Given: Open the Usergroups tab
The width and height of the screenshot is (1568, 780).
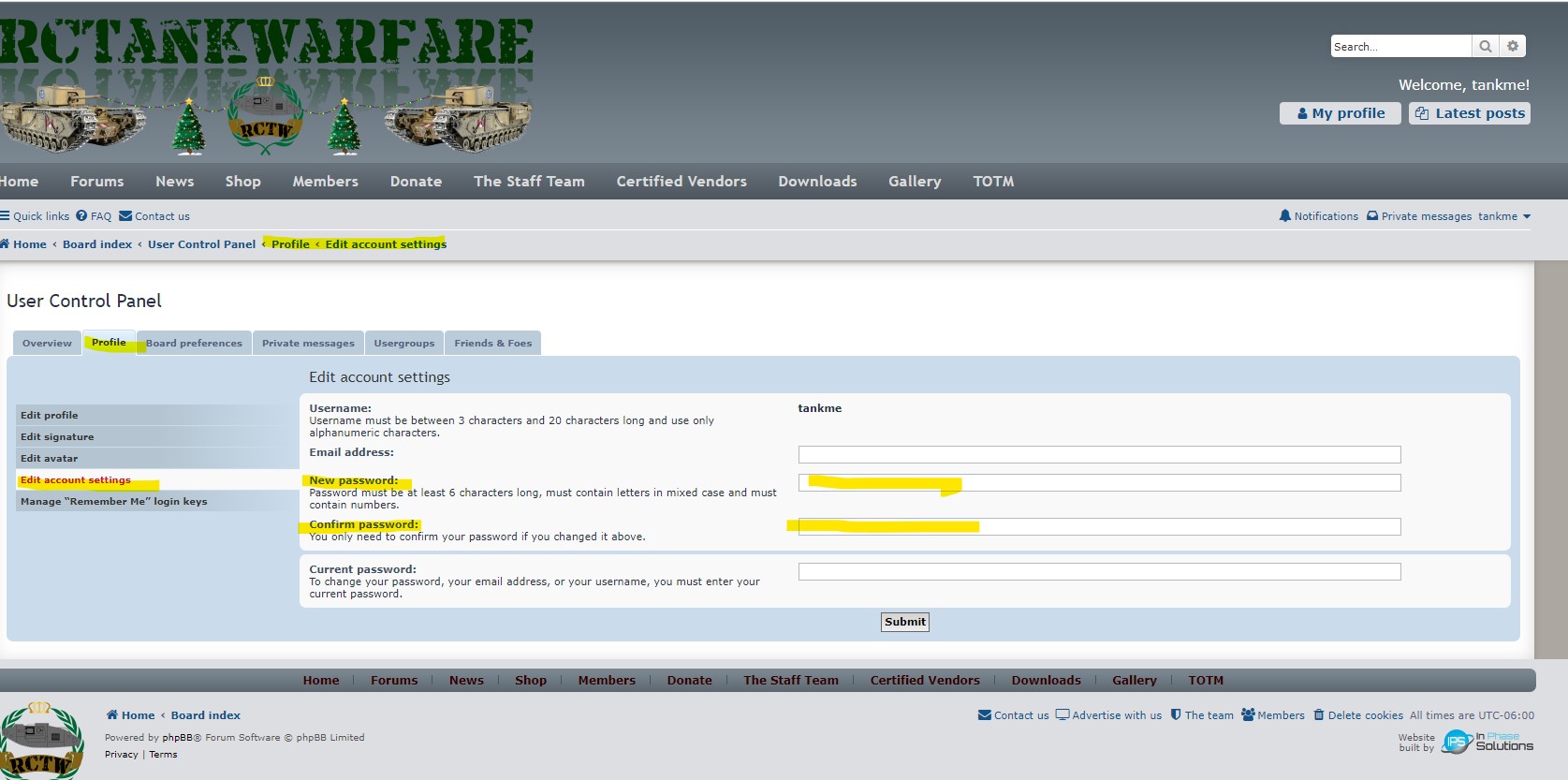Looking at the screenshot, I should tap(403, 344).
